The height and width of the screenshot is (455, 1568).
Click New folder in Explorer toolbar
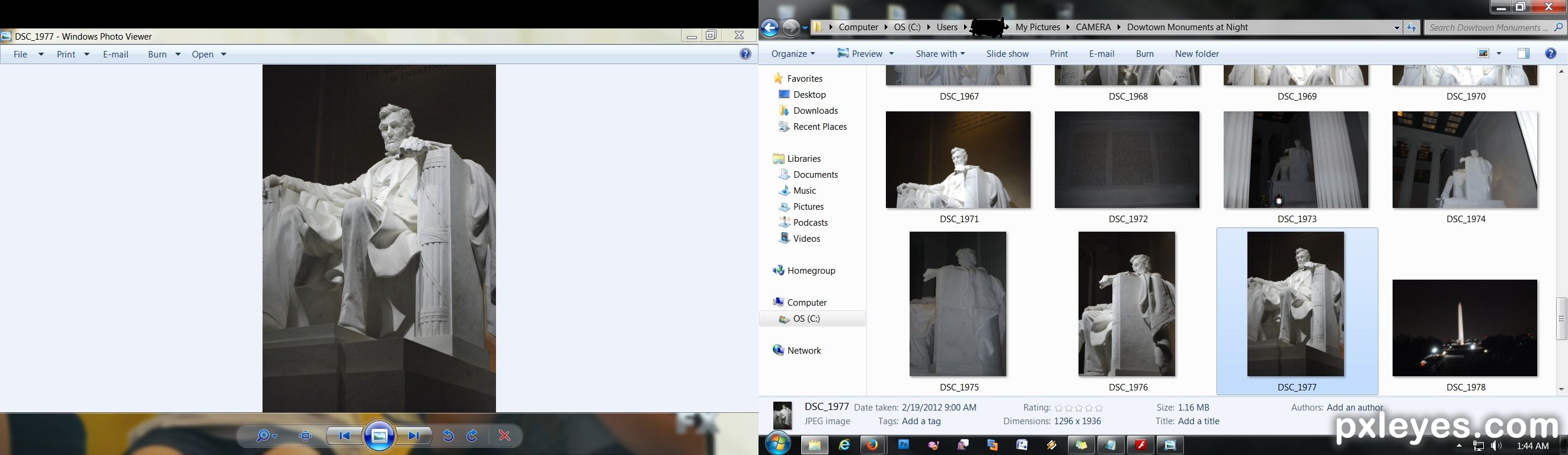coord(1196,53)
